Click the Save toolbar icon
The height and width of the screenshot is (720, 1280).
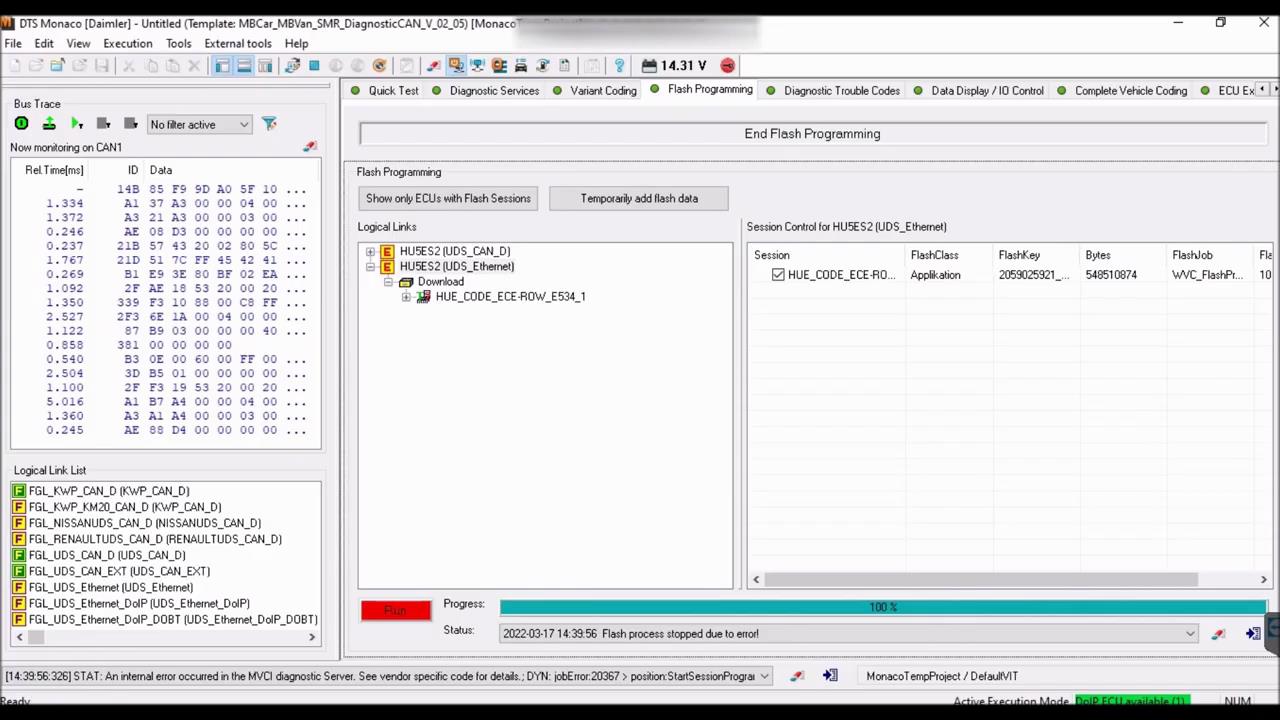(103, 66)
